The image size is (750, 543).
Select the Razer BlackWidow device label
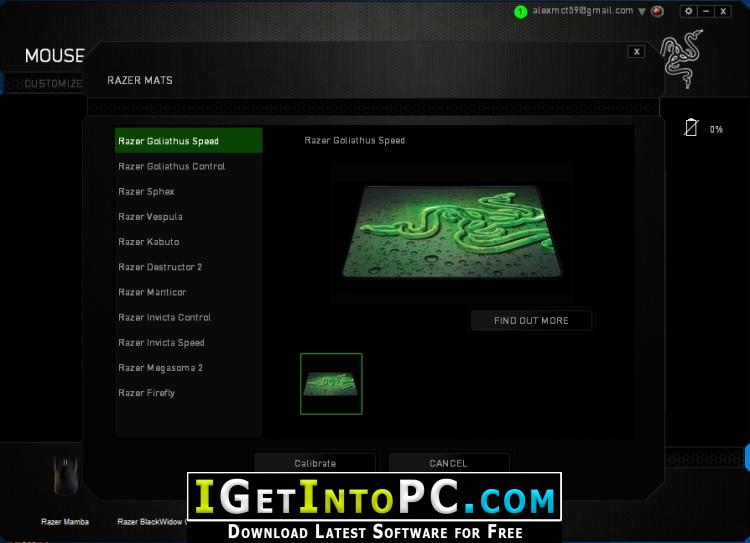pos(151,521)
